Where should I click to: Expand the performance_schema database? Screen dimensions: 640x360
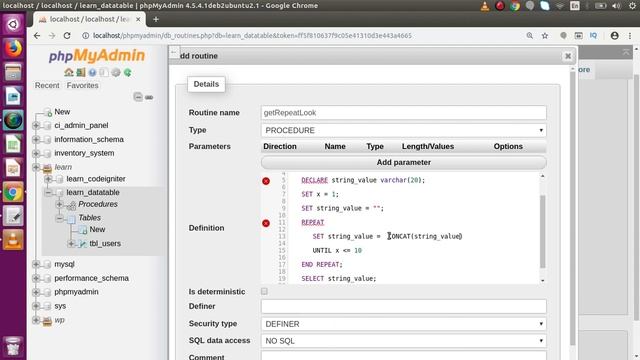point(36,278)
